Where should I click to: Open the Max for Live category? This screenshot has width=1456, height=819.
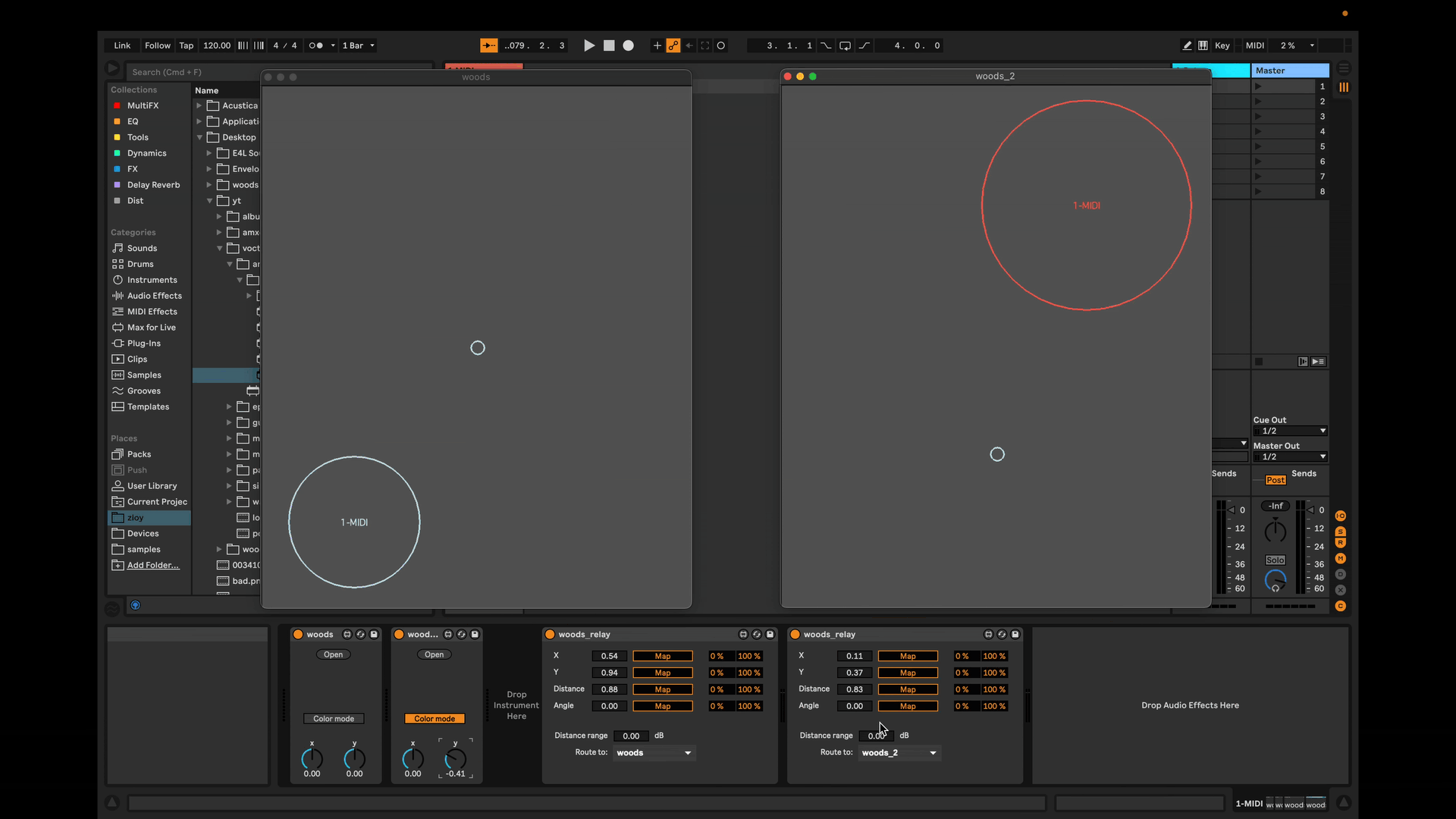(151, 328)
